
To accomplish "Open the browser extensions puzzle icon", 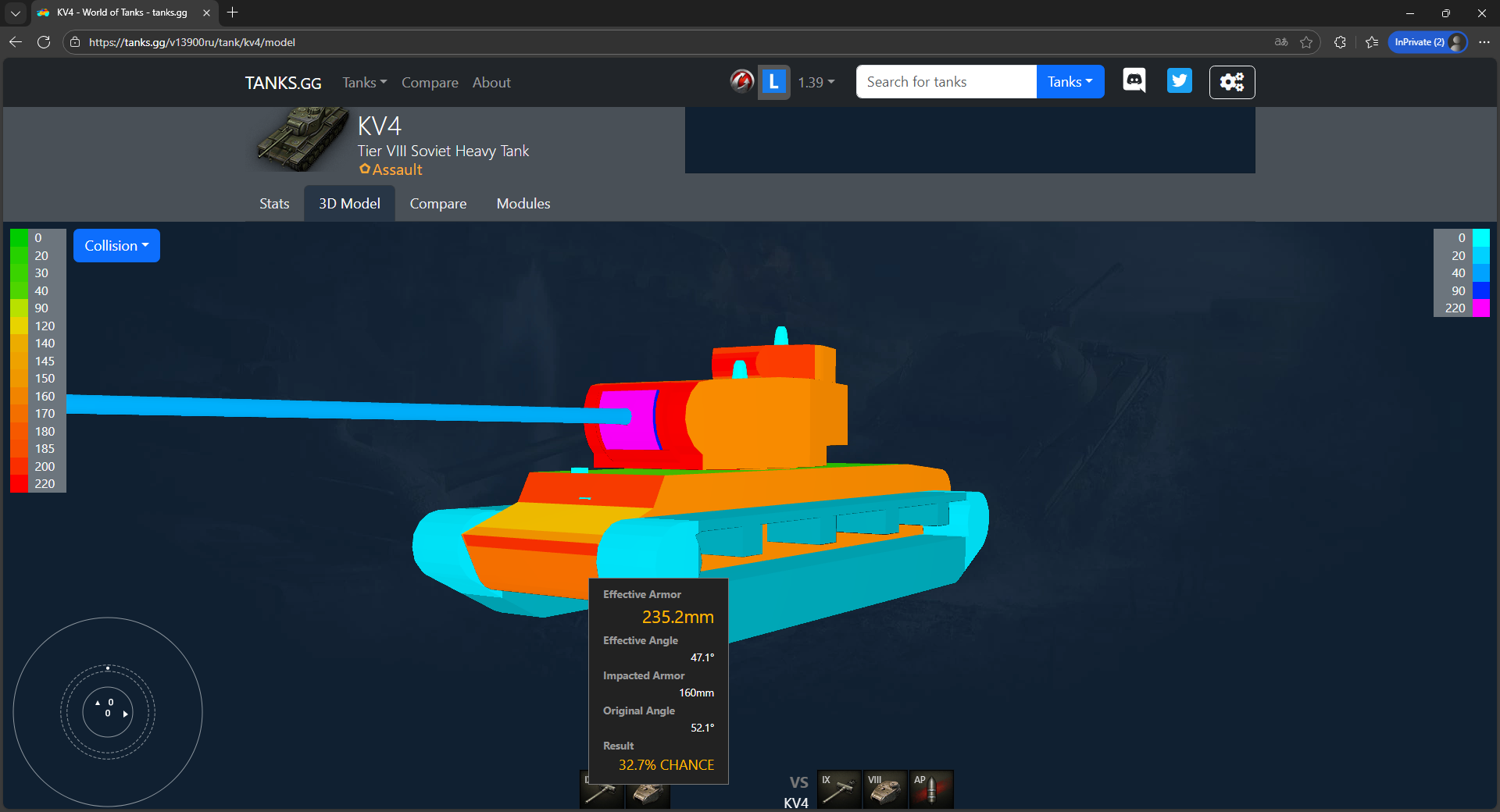I will pyautogui.click(x=1340, y=42).
